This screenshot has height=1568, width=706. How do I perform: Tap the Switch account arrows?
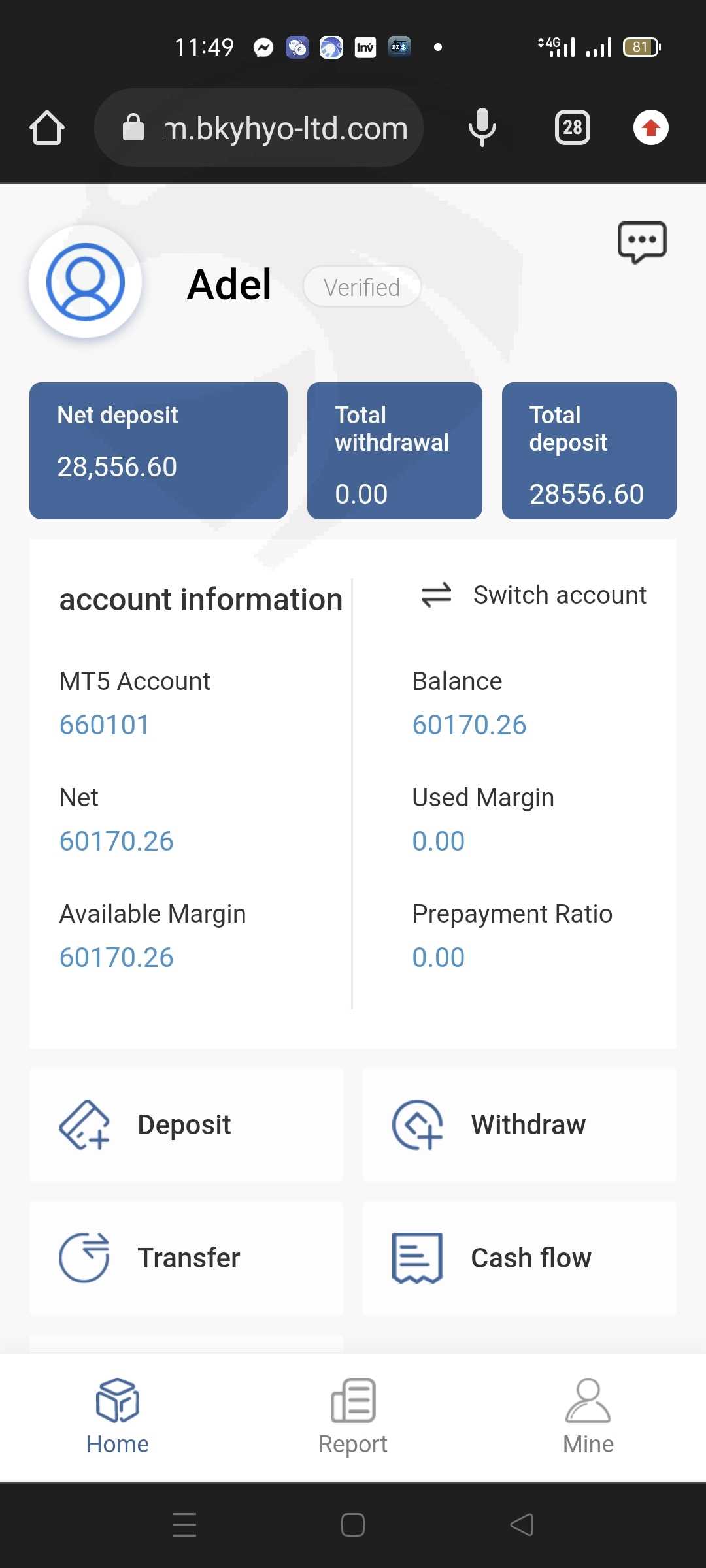tap(437, 595)
